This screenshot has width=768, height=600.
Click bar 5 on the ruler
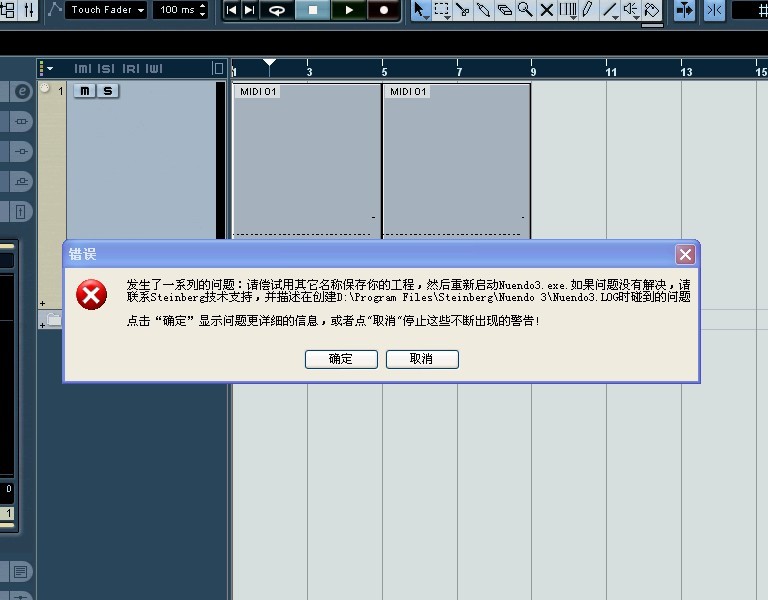[384, 71]
